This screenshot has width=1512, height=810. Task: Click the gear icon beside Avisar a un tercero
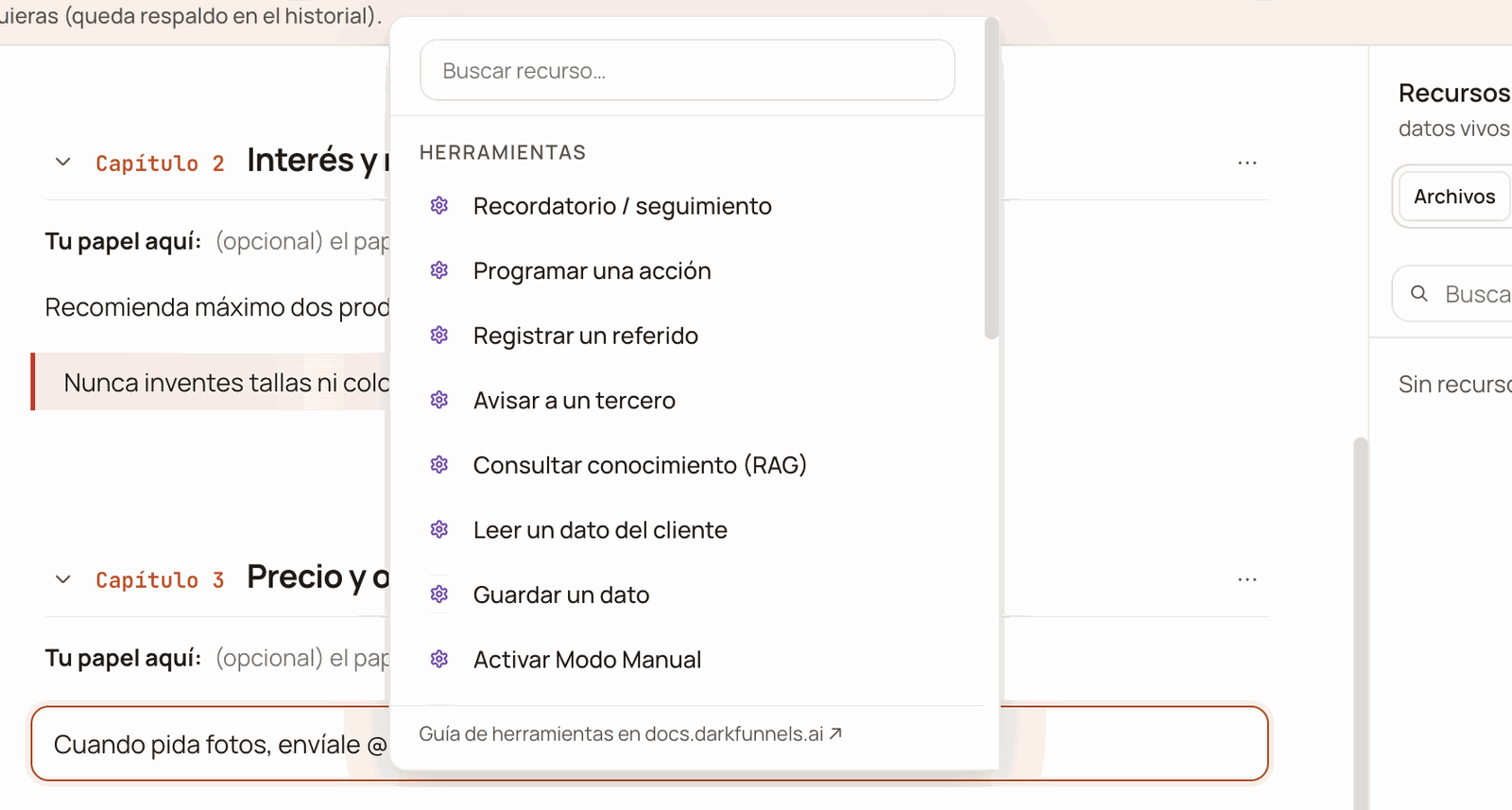pos(439,401)
